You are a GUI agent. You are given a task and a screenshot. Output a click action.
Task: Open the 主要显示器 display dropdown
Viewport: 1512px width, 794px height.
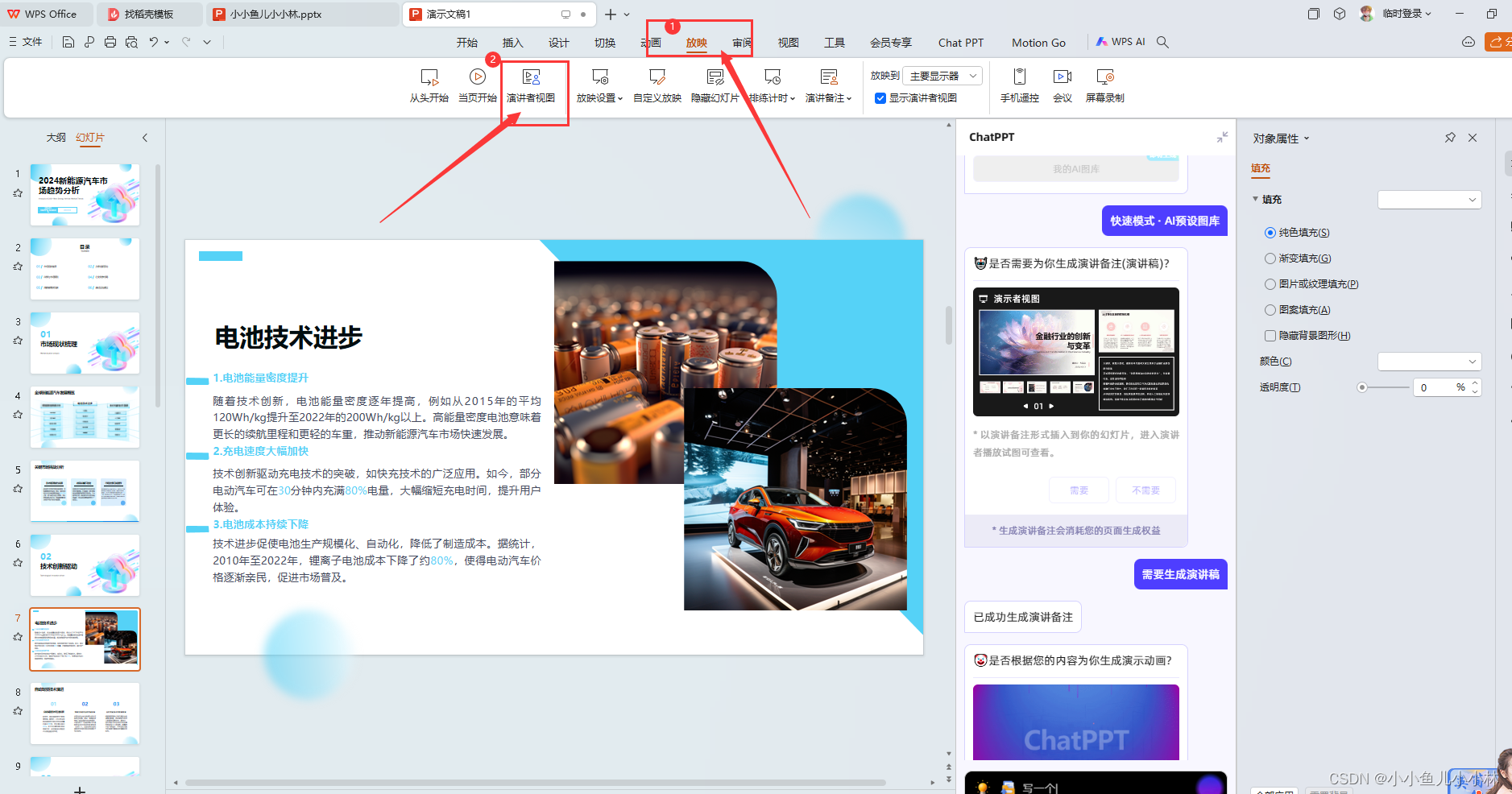(x=942, y=76)
